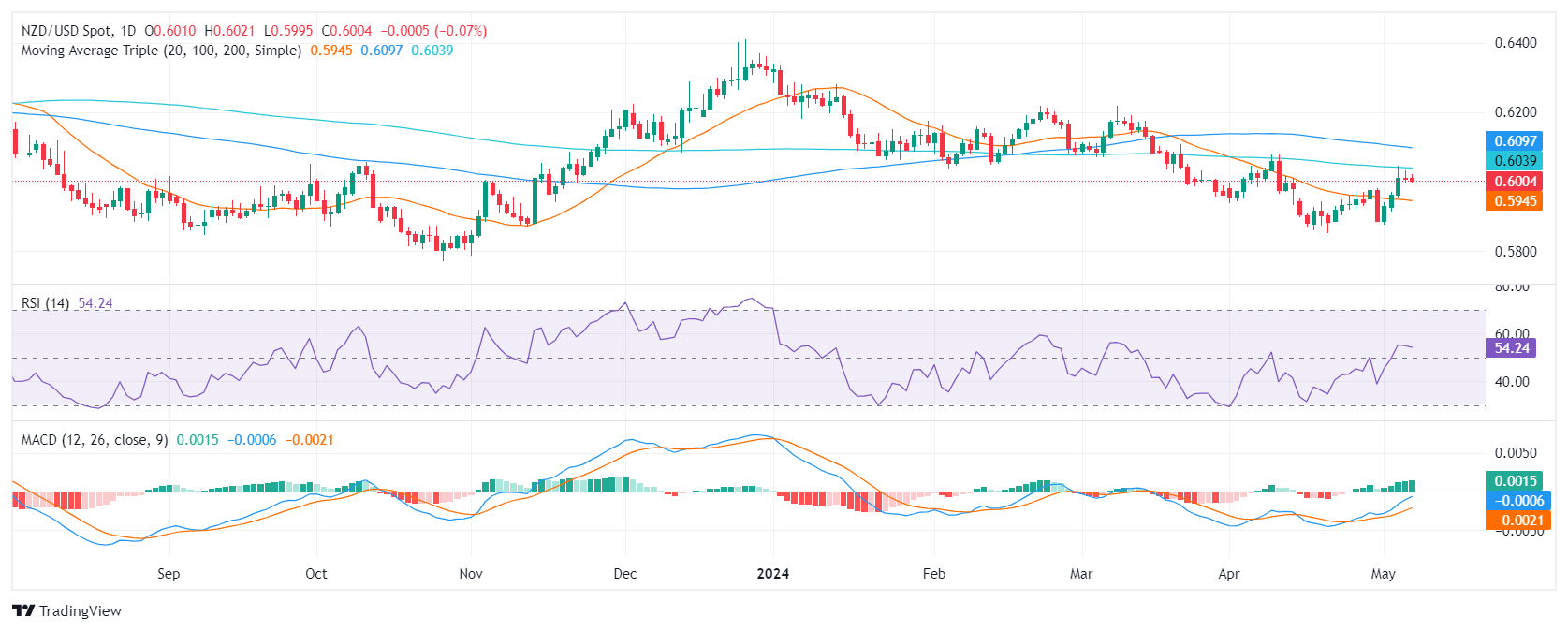Click the TradingView text link
This screenshot has height=631, width=1568.
click(x=81, y=611)
